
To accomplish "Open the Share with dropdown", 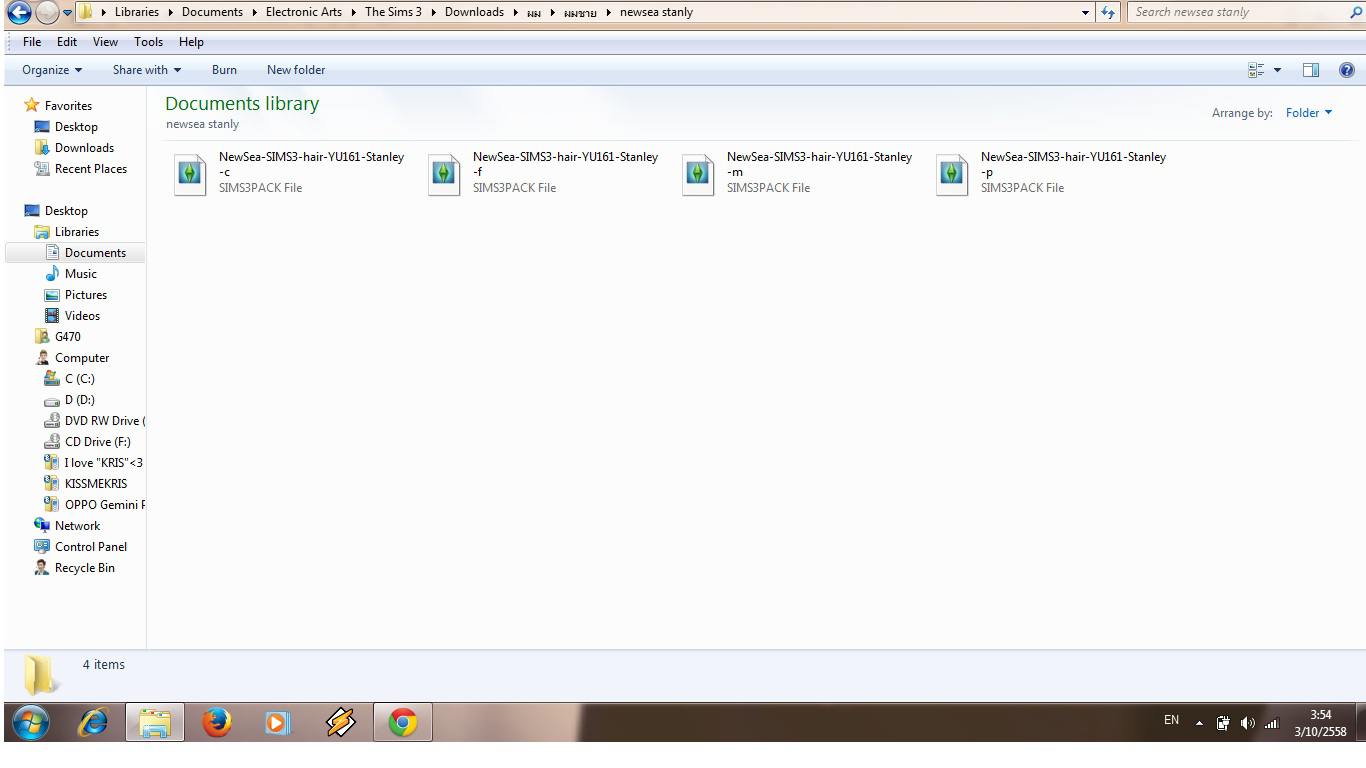I will (x=147, y=70).
